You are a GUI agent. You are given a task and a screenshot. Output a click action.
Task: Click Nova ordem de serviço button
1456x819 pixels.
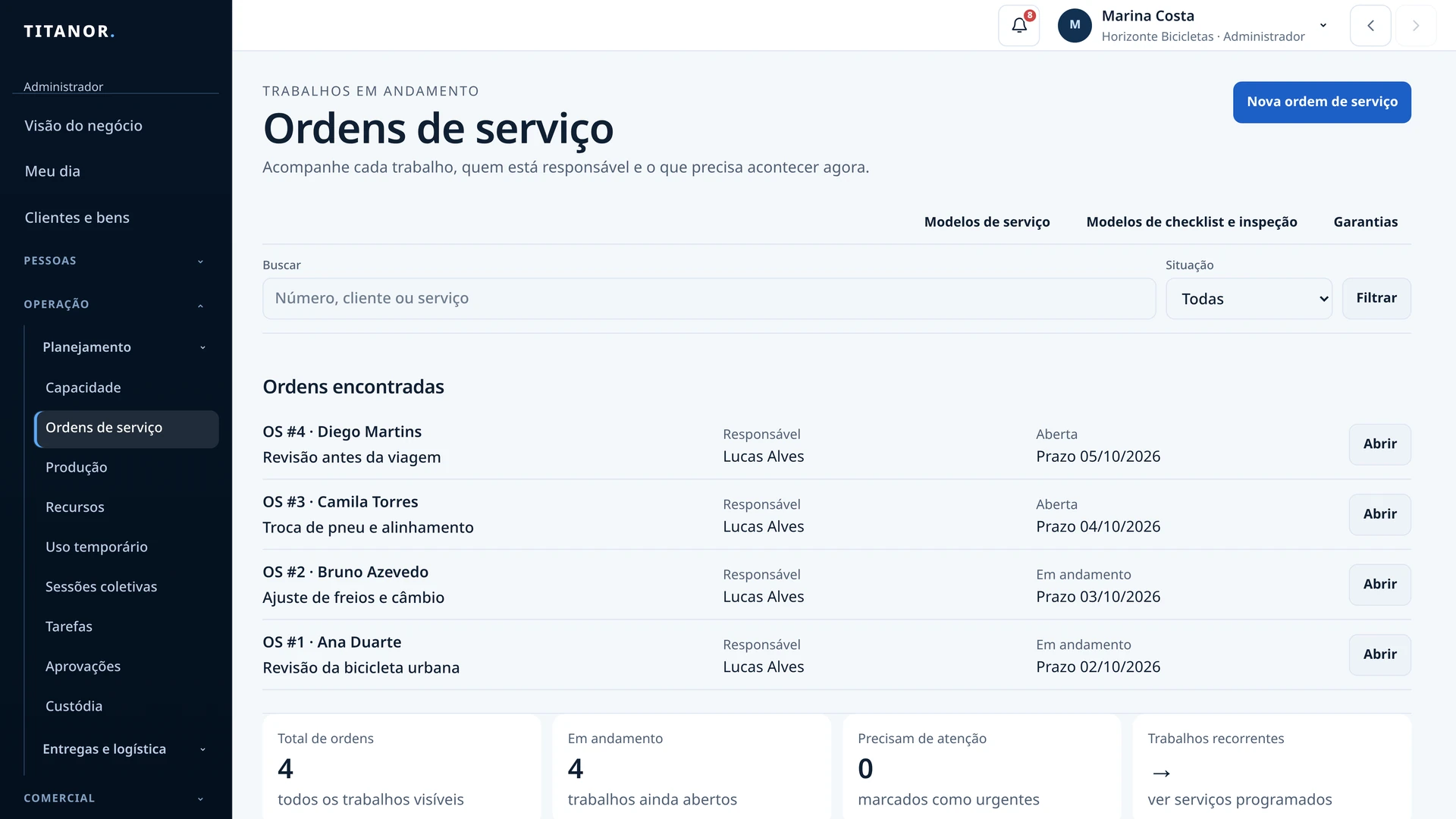coord(1322,102)
